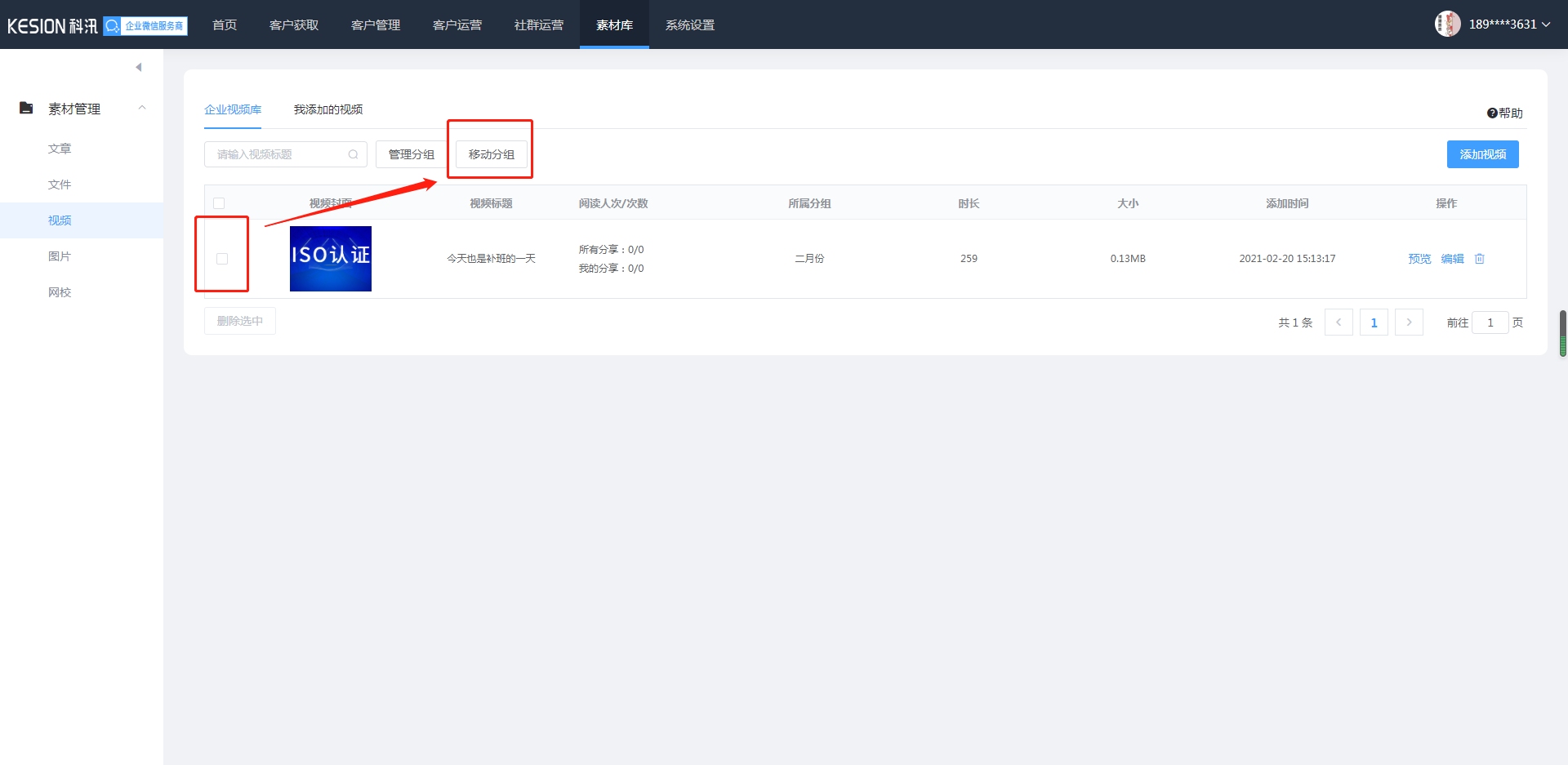Click the user avatar picture
1568x765 pixels.
click(x=1447, y=24)
